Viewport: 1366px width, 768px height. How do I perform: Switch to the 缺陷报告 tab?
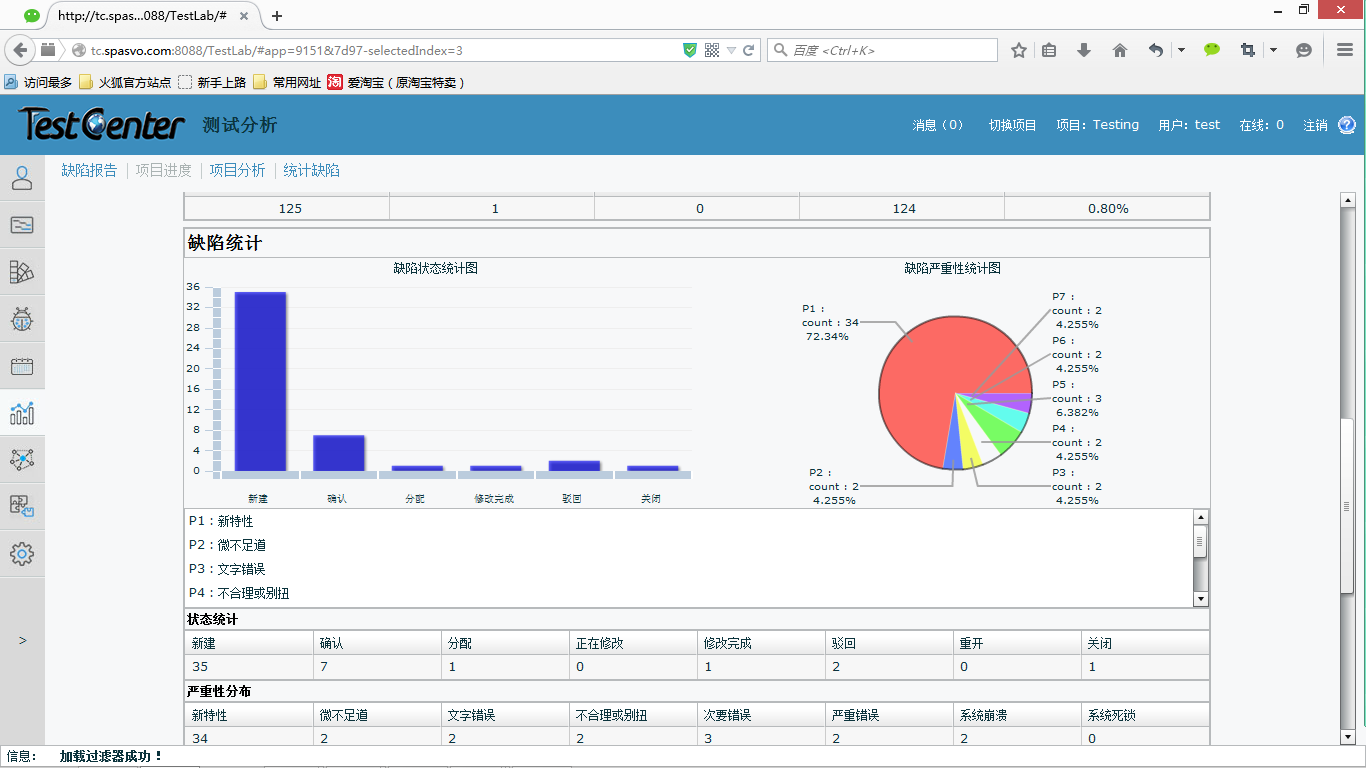(x=89, y=170)
